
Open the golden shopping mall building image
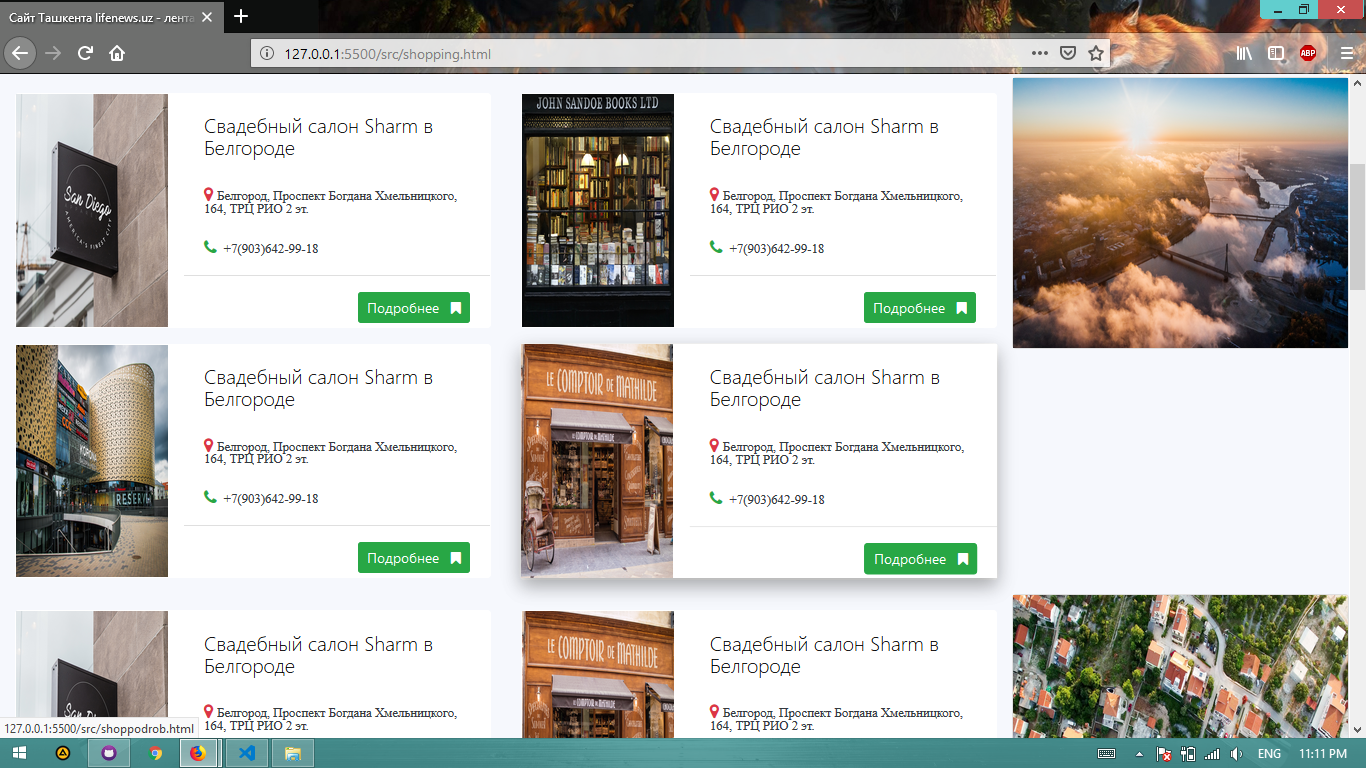pyautogui.click(x=92, y=461)
